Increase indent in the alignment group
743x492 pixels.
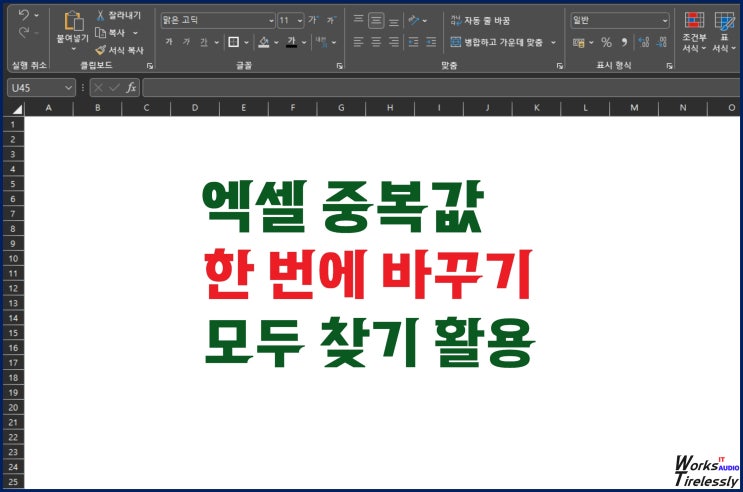tap(431, 42)
